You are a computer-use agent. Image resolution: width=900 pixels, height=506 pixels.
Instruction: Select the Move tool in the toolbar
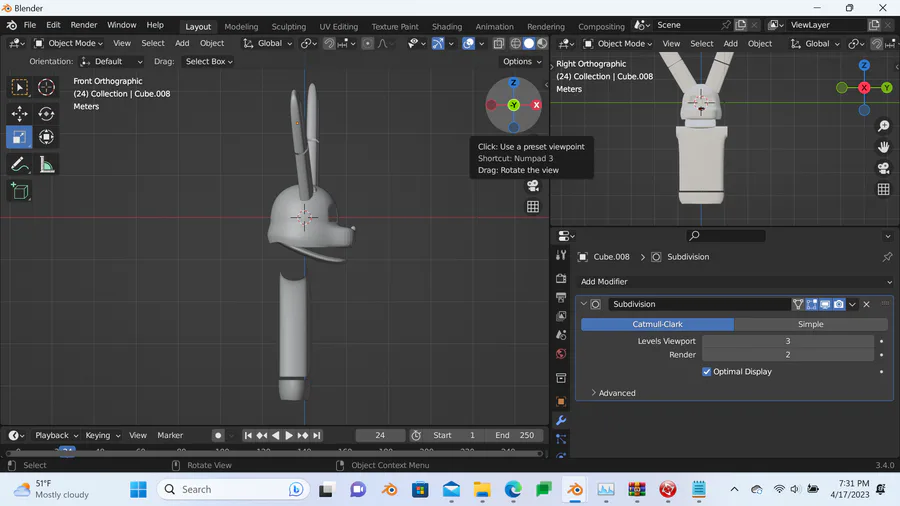click(x=19, y=114)
